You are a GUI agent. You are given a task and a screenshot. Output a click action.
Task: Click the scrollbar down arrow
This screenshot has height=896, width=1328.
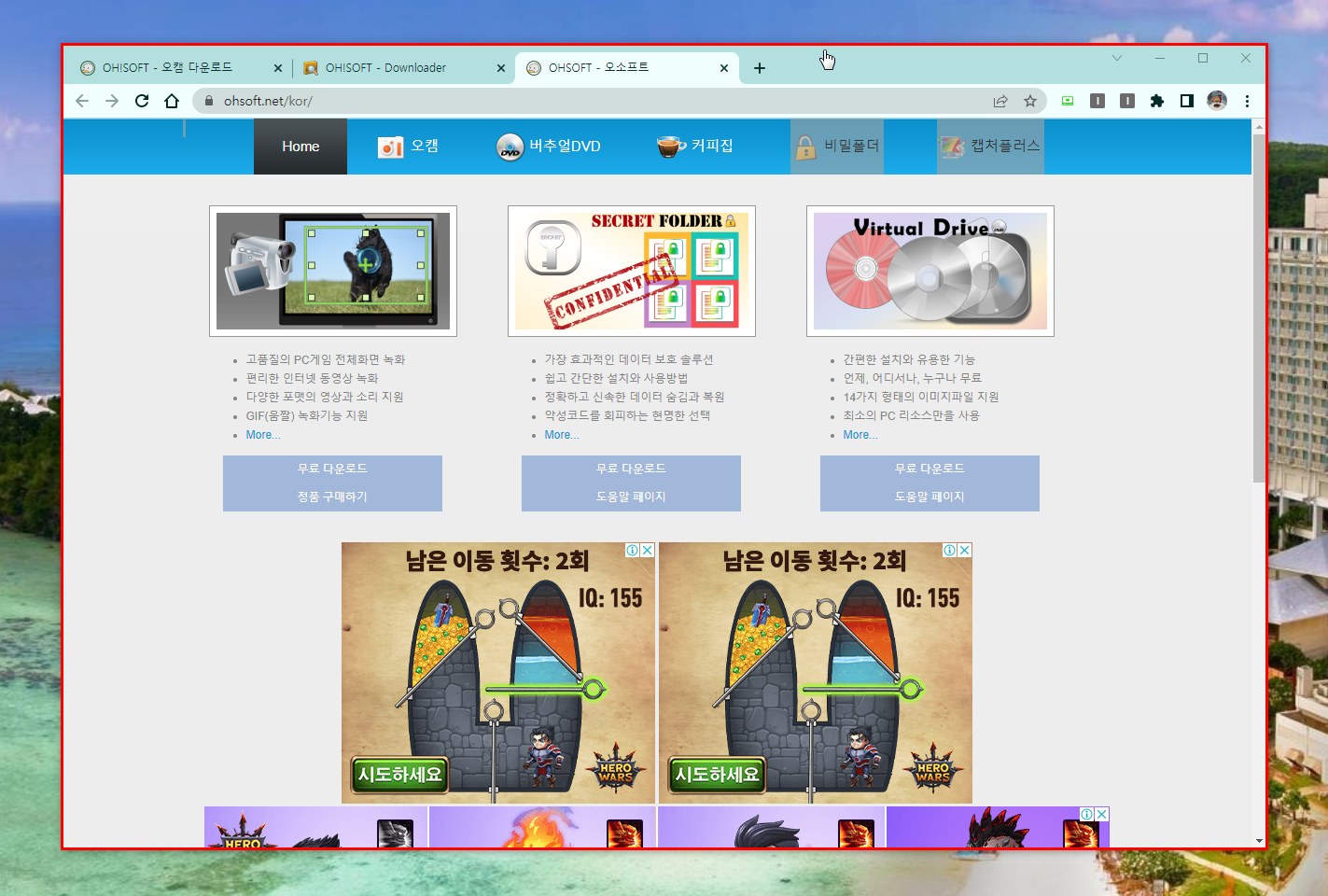click(1259, 840)
